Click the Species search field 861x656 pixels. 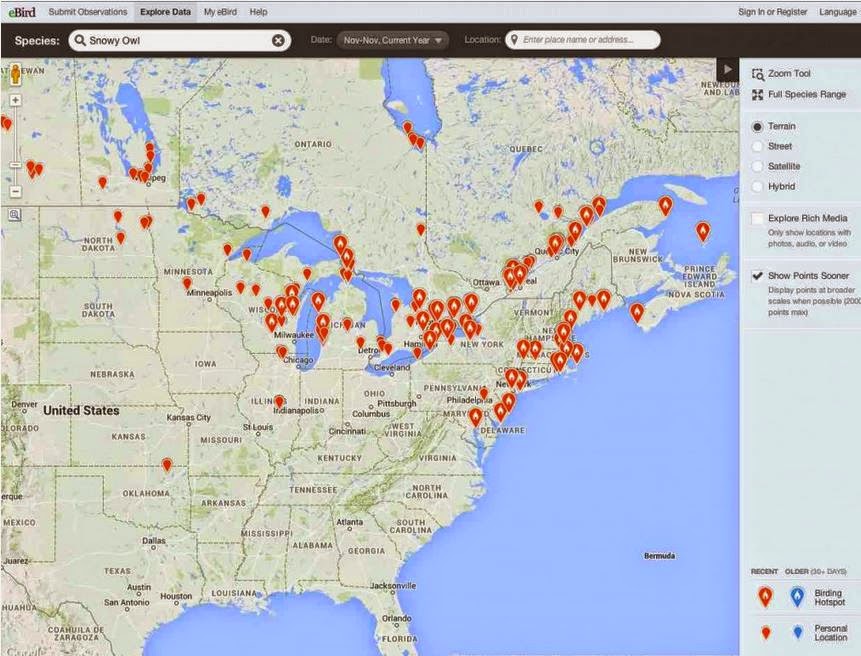click(180, 40)
